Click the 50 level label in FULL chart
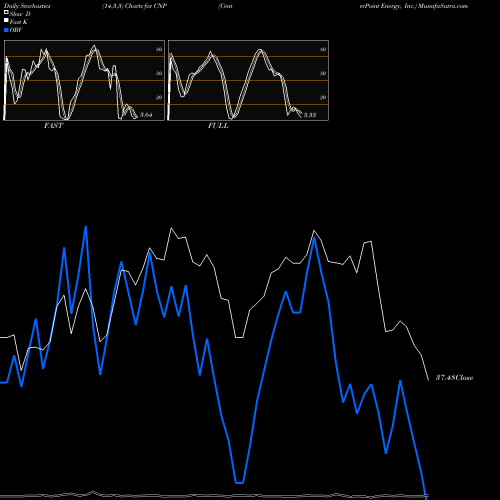Image resolution: width=500 pixels, height=500 pixels. click(323, 73)
